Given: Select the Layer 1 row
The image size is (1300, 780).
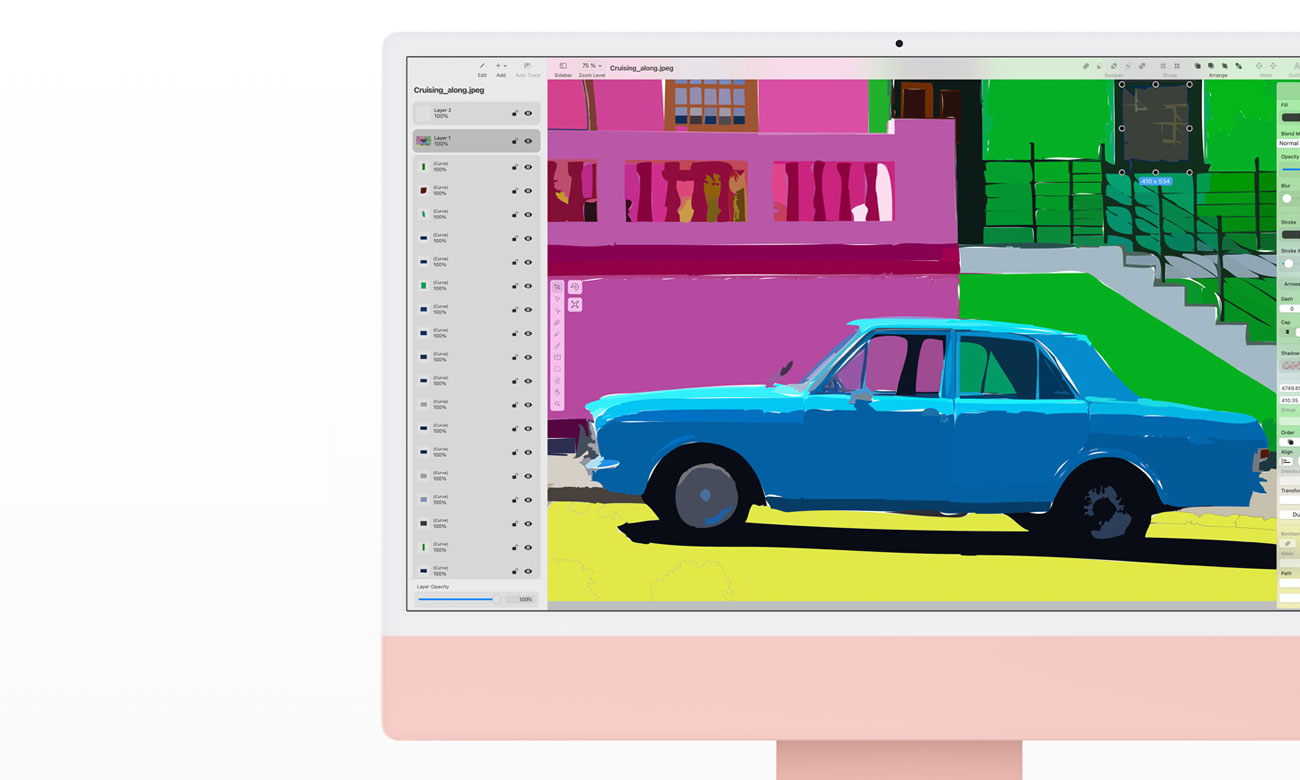Looking at the screenshot, I should [x=477, y=141].
